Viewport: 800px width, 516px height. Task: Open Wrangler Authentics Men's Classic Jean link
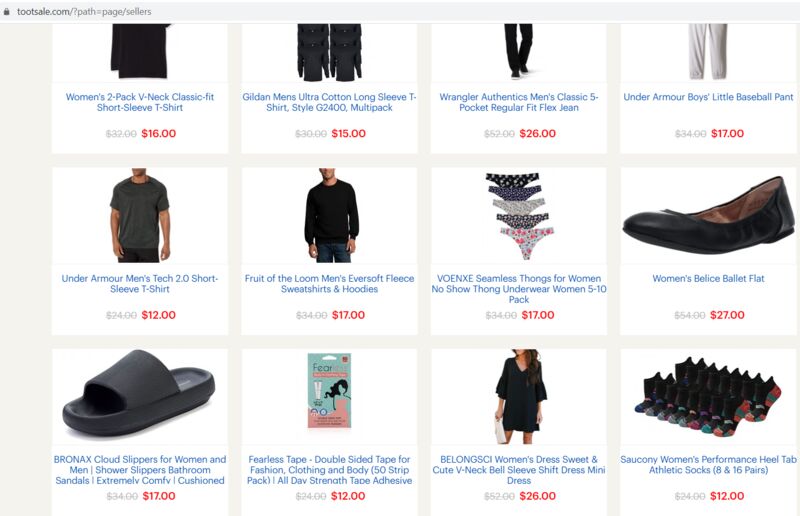pyautogui.click(x=519, y=102)
